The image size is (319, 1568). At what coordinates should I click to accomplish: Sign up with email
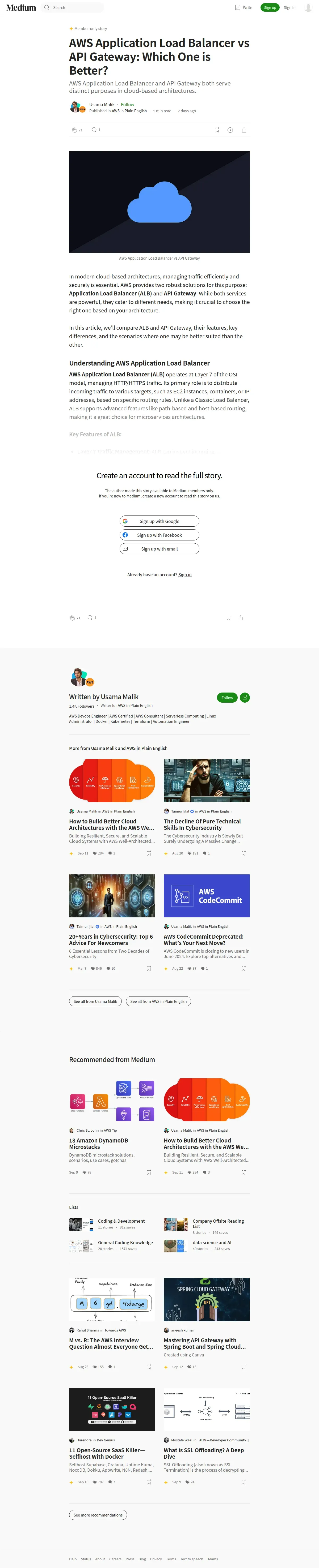(159, 549)
